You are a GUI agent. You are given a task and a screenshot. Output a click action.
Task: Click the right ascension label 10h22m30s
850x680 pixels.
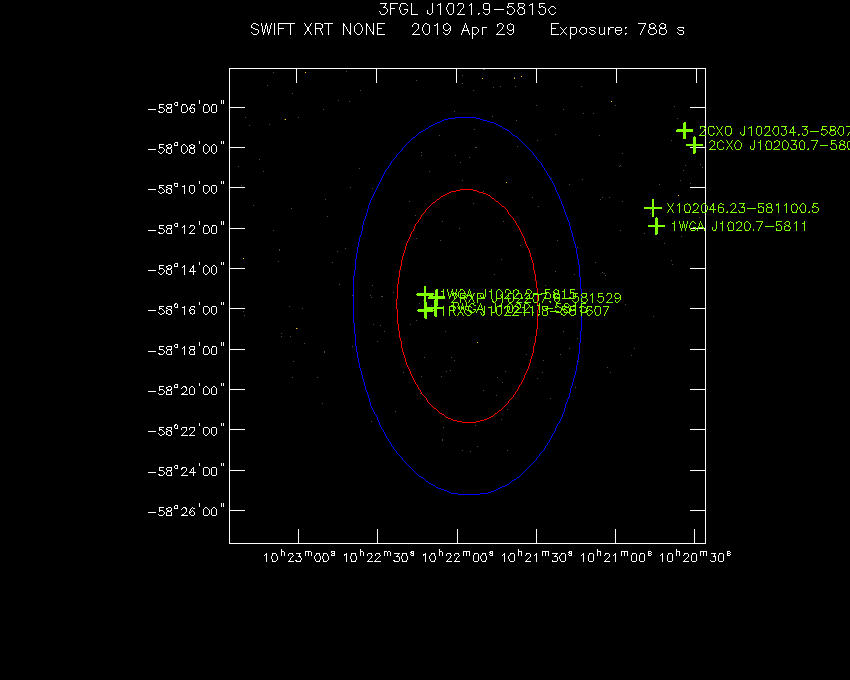tap(379, 557)
